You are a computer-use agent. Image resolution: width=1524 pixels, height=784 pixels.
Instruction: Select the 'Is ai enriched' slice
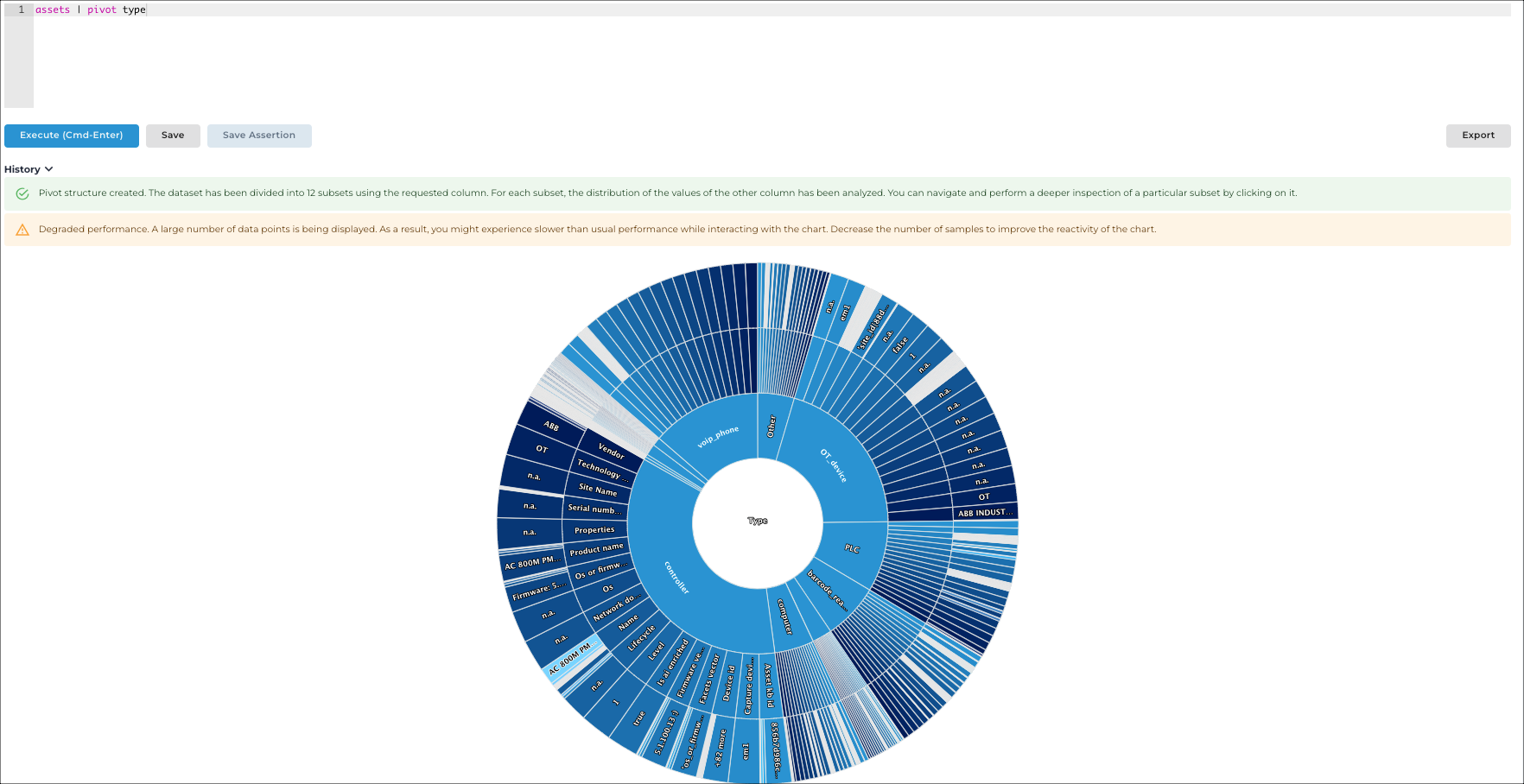point(673,662)
